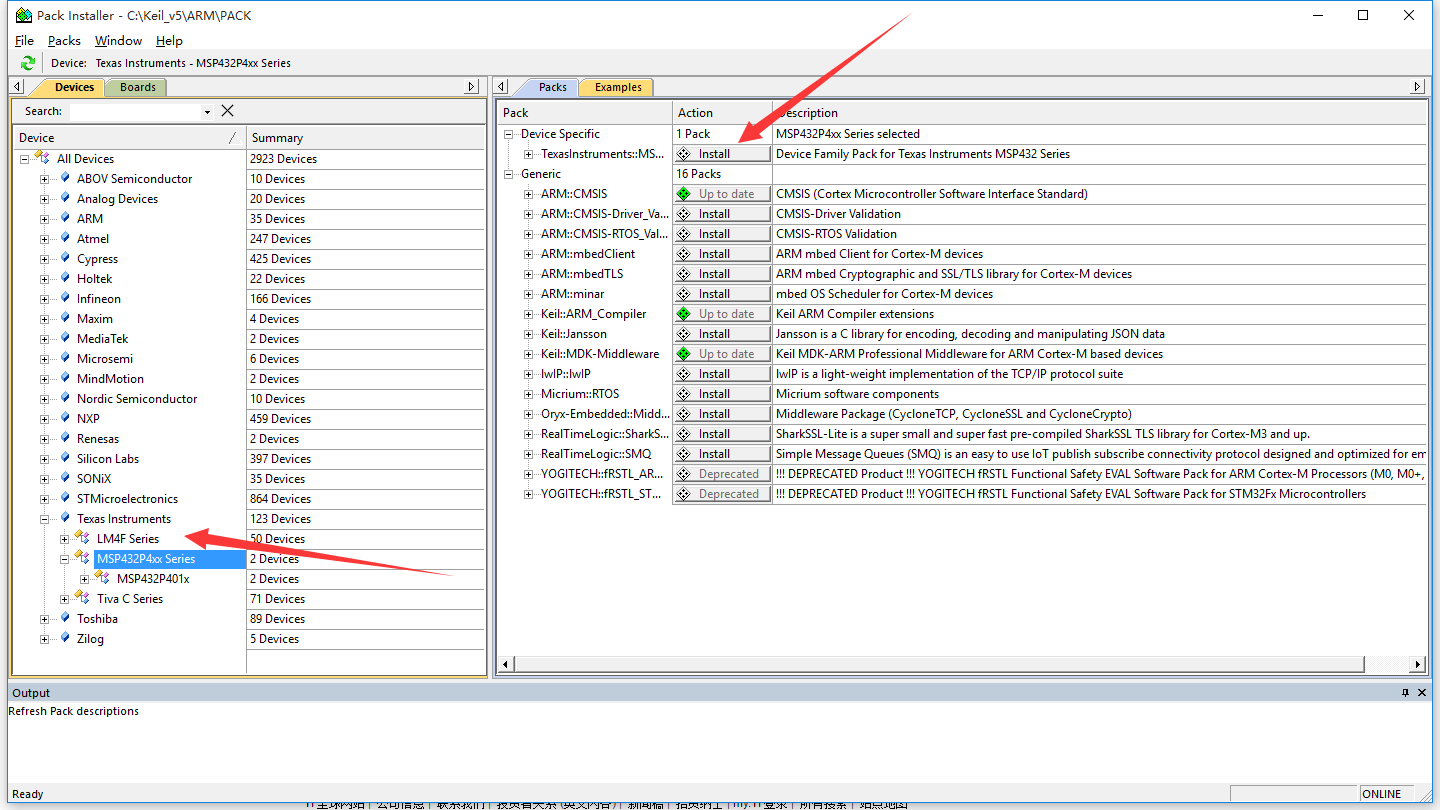
Task: Open the File menu
Action: 25,41
